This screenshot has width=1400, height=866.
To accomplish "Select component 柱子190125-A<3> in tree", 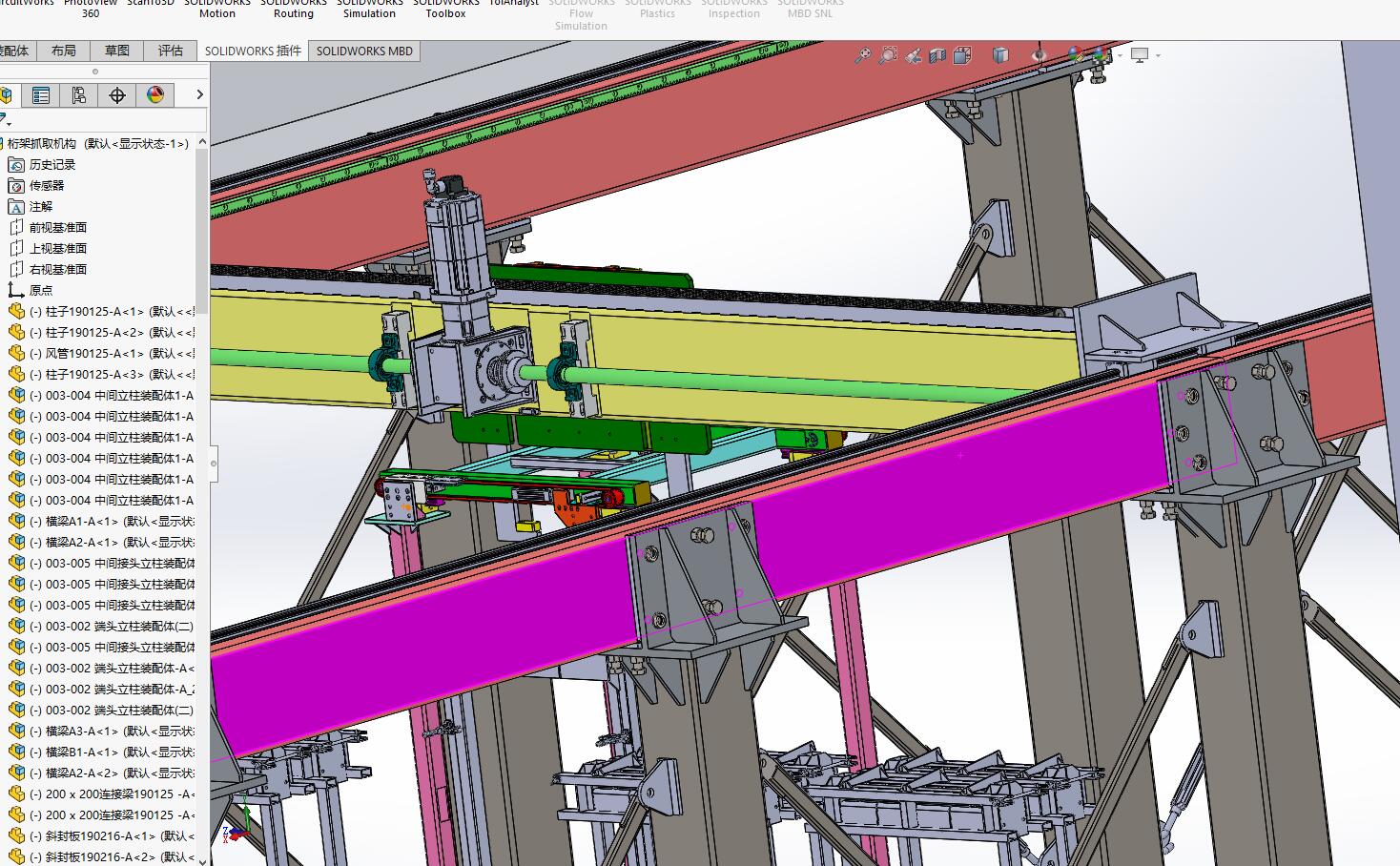I will [x=101, y=375].
